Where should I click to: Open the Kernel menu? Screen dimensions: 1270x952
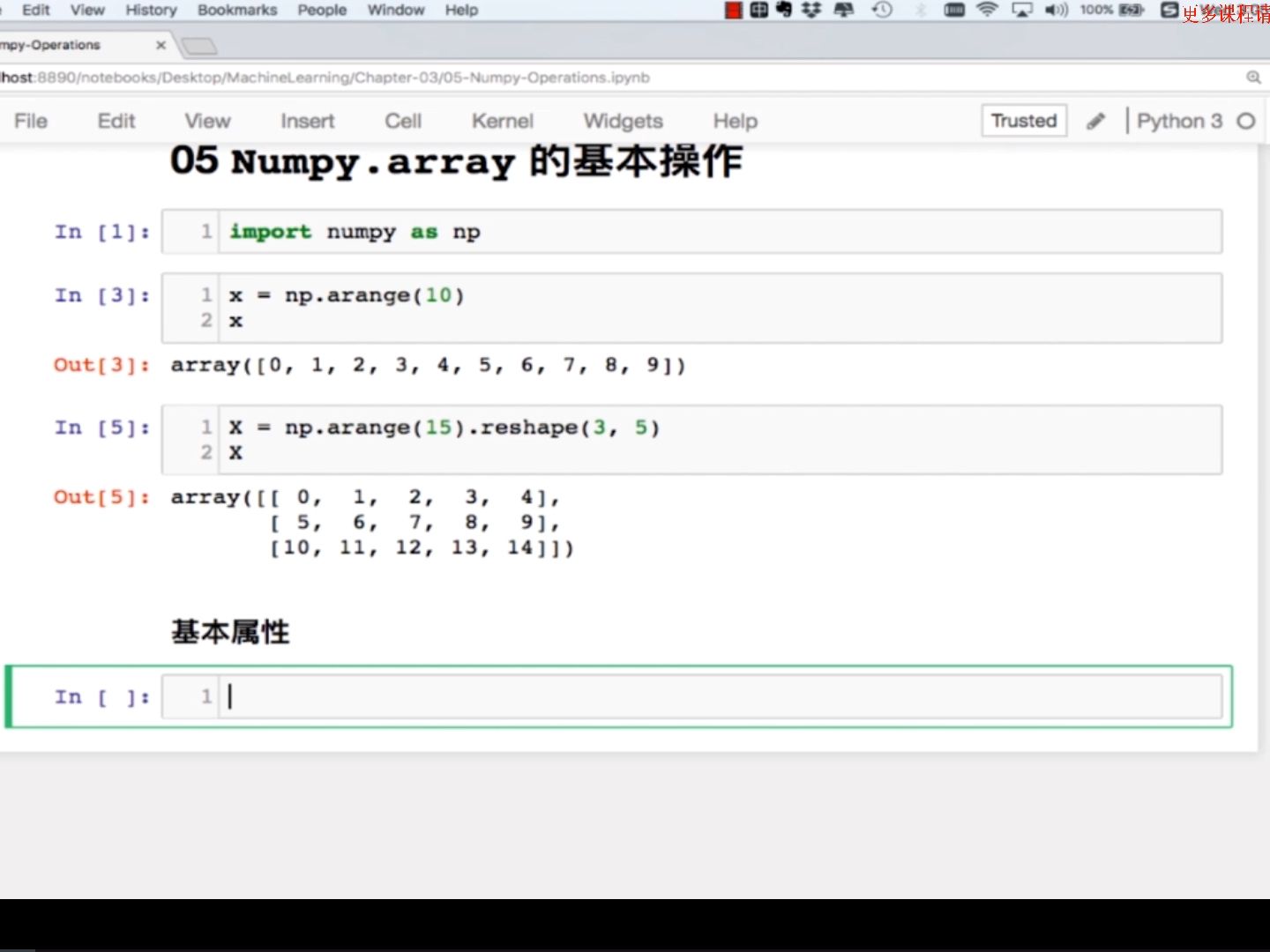[x=502, y=121]
